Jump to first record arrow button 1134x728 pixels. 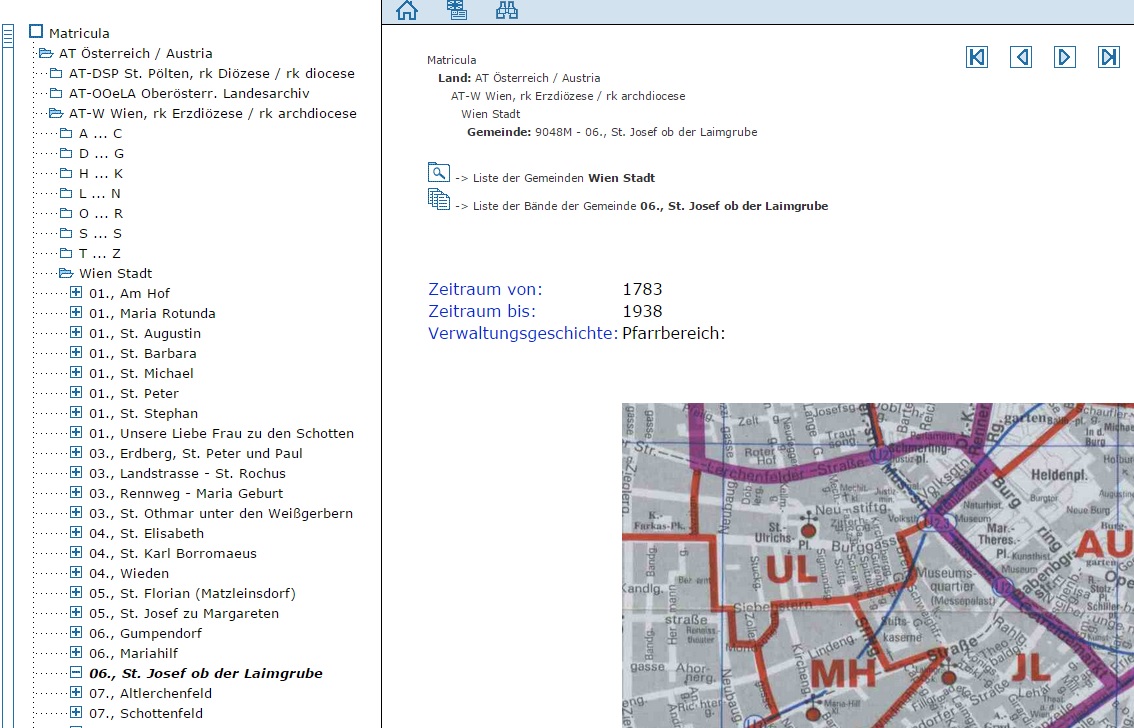(x=977, y=57)
